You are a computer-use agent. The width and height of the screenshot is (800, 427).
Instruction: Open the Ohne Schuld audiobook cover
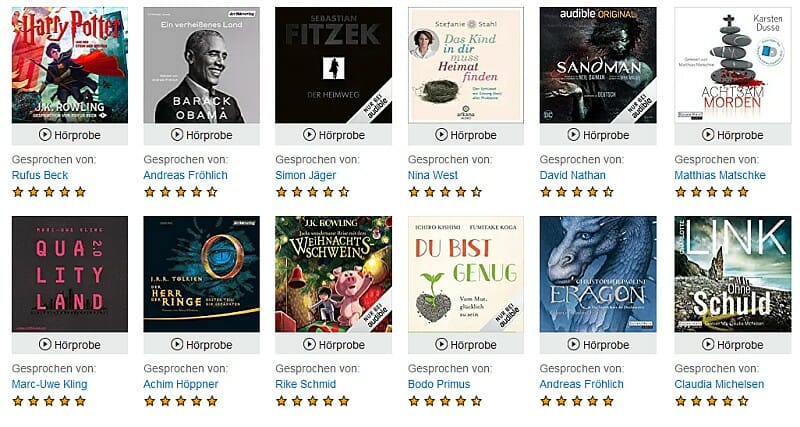pos(733,274)
